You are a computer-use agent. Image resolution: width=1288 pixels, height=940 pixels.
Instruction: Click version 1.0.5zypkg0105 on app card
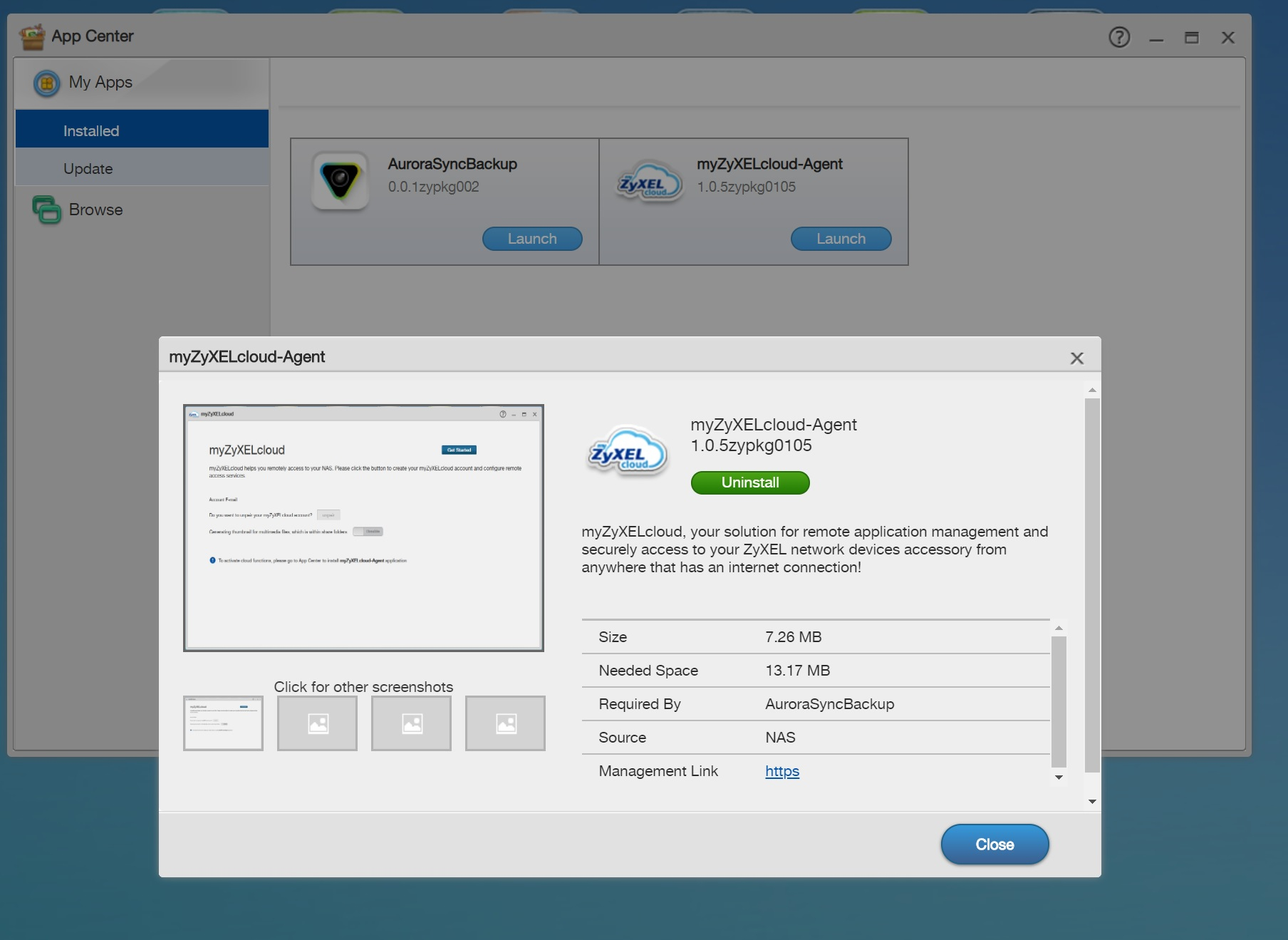point(746,187)
